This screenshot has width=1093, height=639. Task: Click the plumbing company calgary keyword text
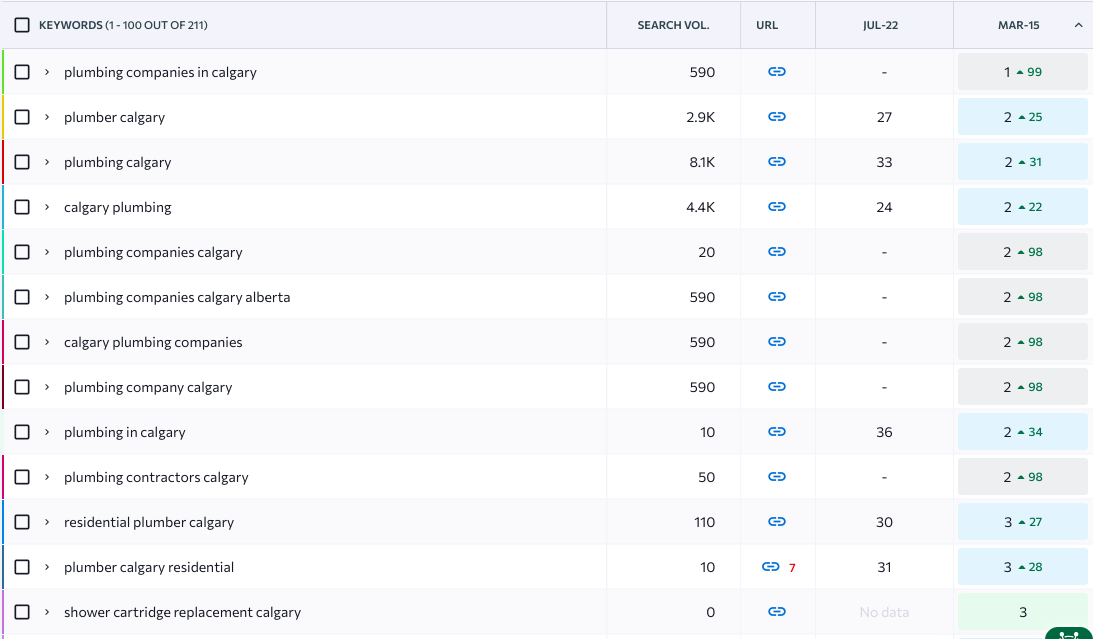click(x=148, y=387)
